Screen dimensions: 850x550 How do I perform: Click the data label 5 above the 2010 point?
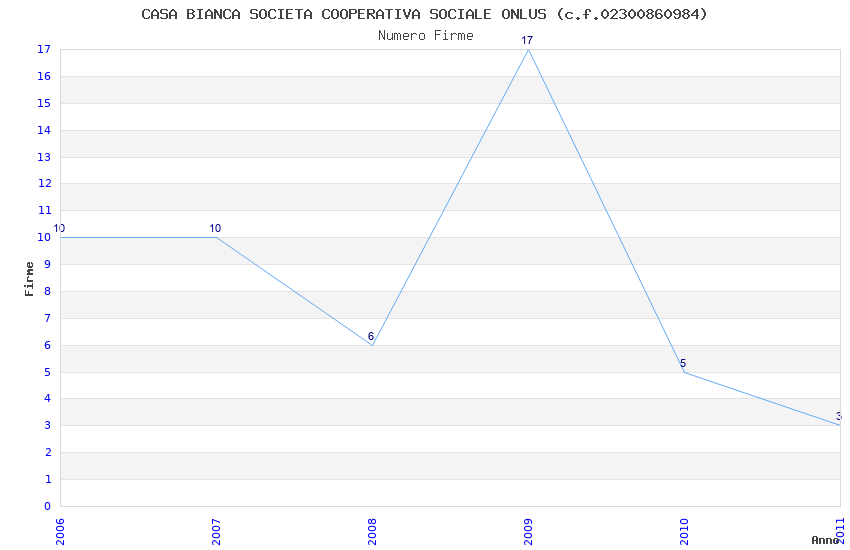(683, 363)
